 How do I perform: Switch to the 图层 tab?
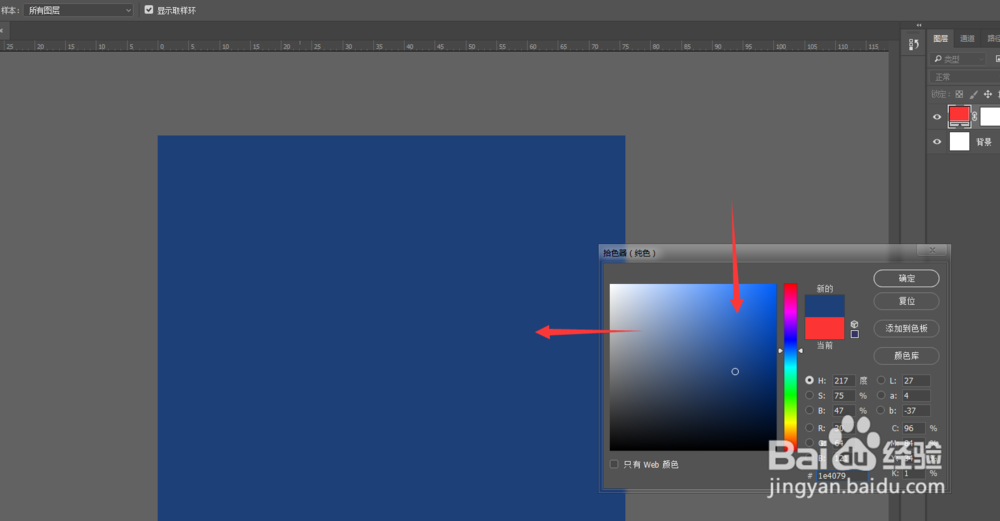coord(941,38)
